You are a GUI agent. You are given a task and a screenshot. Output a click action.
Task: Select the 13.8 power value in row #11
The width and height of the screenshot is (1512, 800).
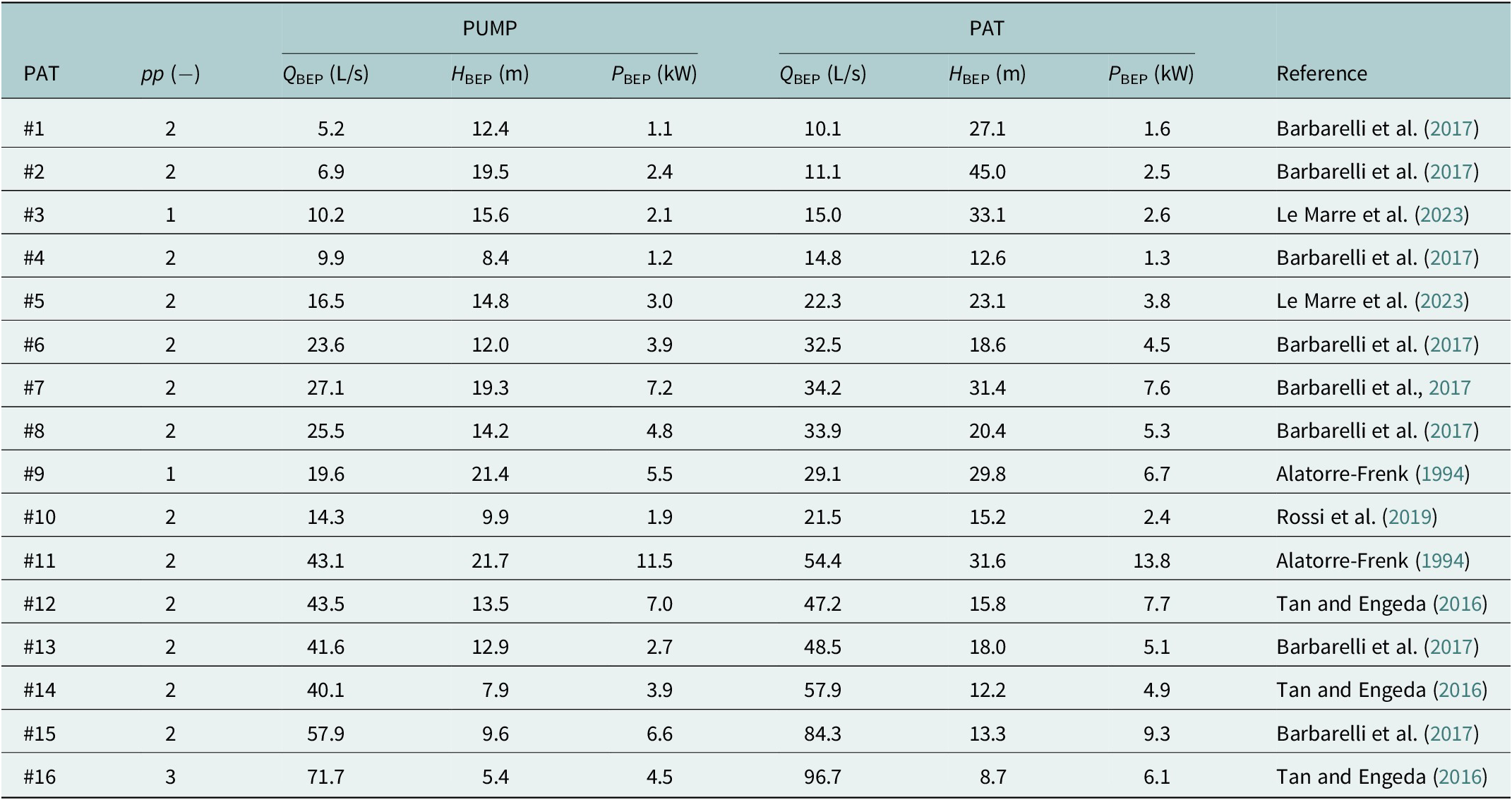click(x=1151, y=561)
